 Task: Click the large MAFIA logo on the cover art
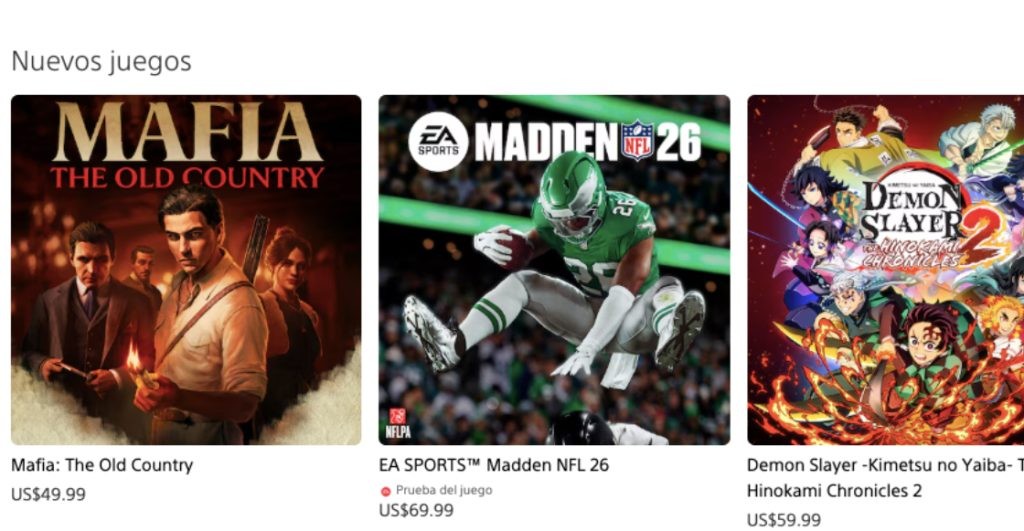(x=187, y=131)
